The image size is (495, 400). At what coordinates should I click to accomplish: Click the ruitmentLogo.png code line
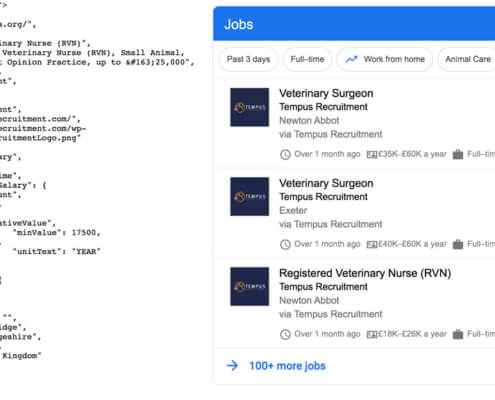(x=40, y=138)
